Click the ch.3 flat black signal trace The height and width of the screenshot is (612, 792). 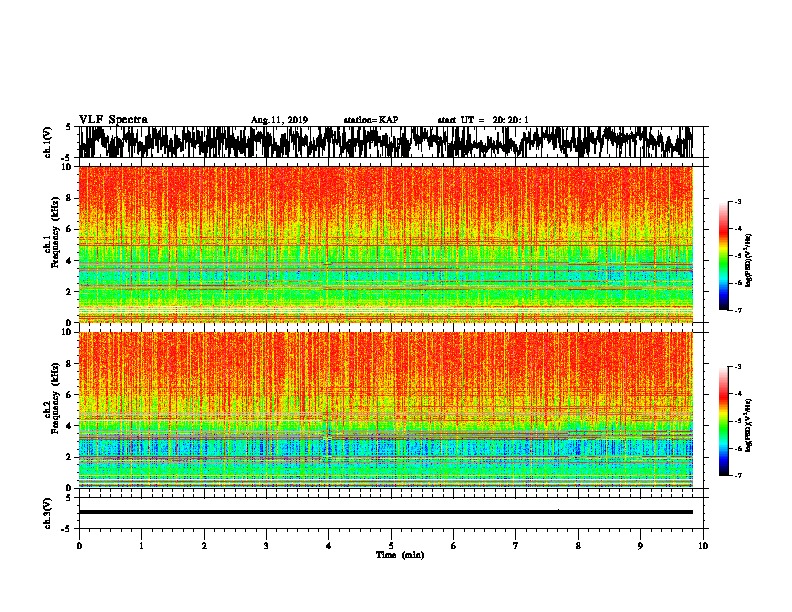(x=386, y=512)
